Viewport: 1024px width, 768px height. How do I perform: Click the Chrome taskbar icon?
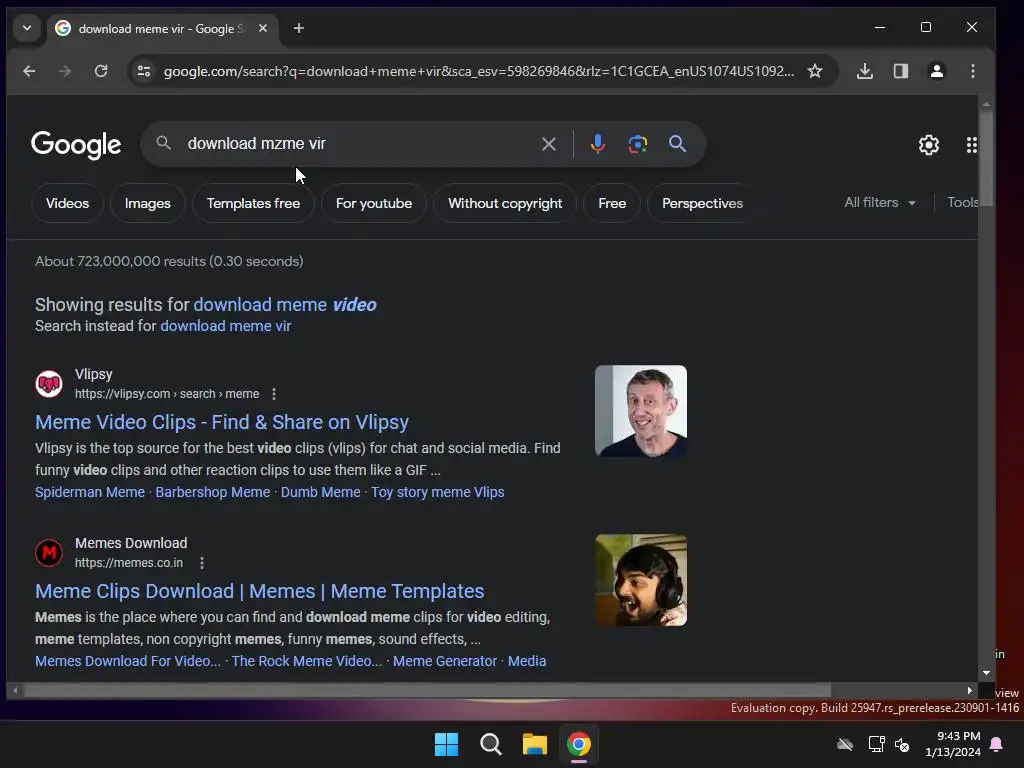coord(579,744)
